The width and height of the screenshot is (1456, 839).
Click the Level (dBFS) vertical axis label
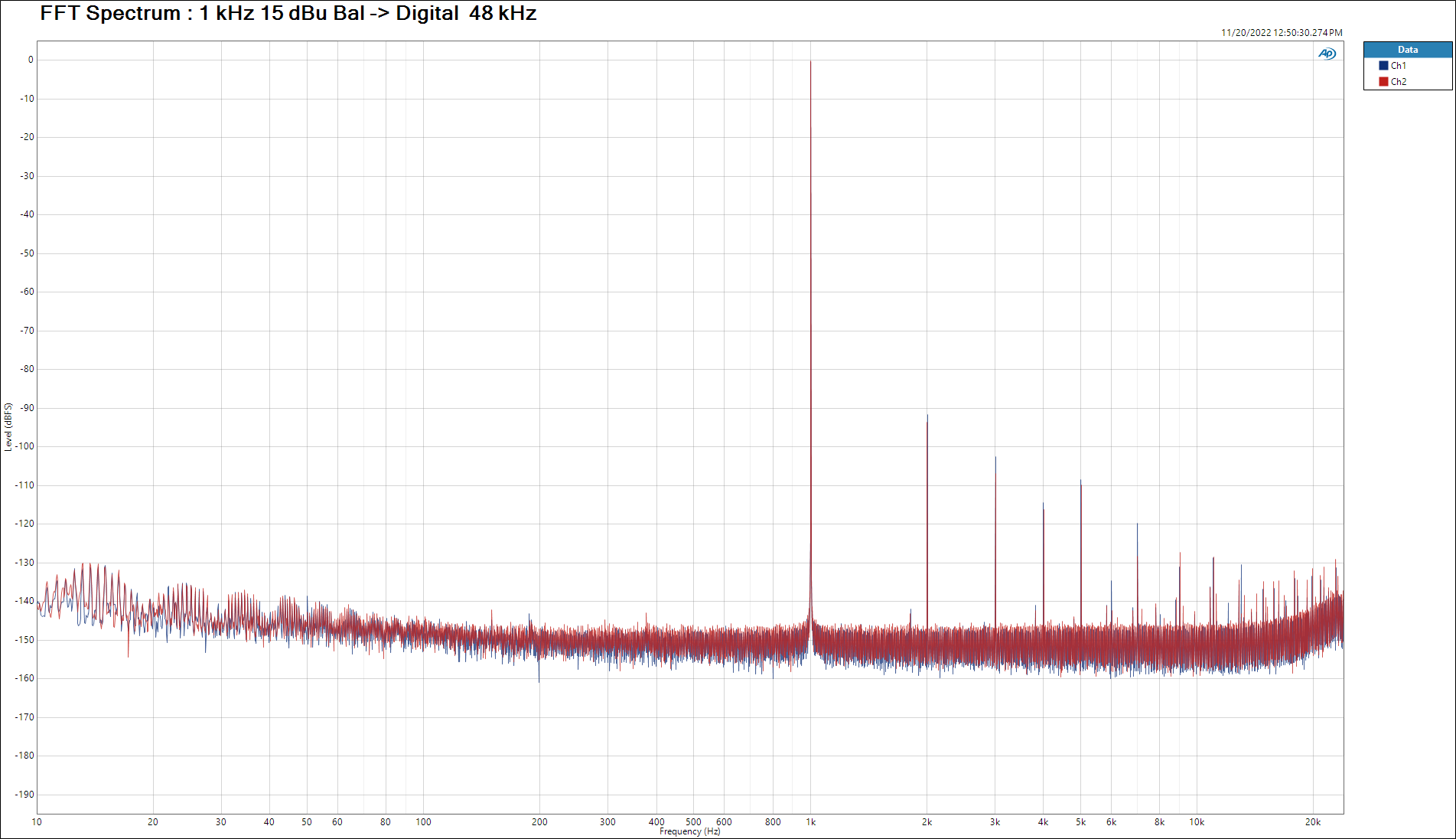[x=8, y=427]
